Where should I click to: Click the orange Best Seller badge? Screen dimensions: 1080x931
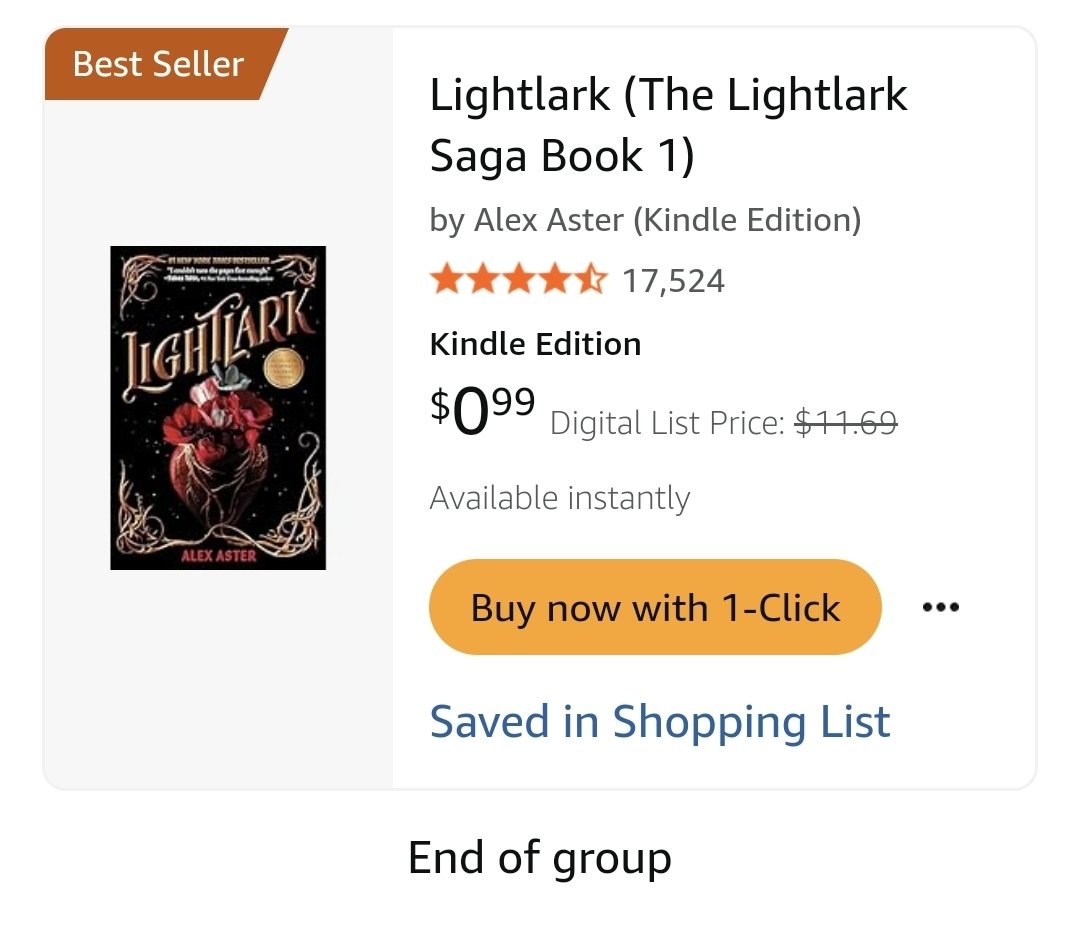(164, 64)
